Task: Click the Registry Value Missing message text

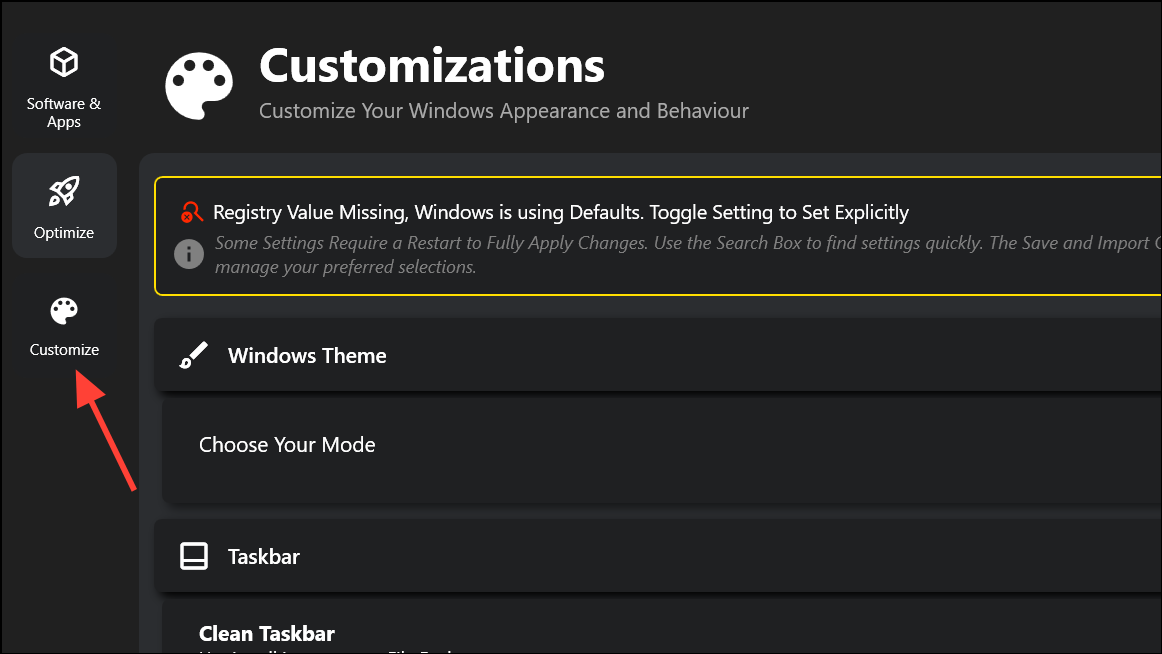Action: click(561, 213)
